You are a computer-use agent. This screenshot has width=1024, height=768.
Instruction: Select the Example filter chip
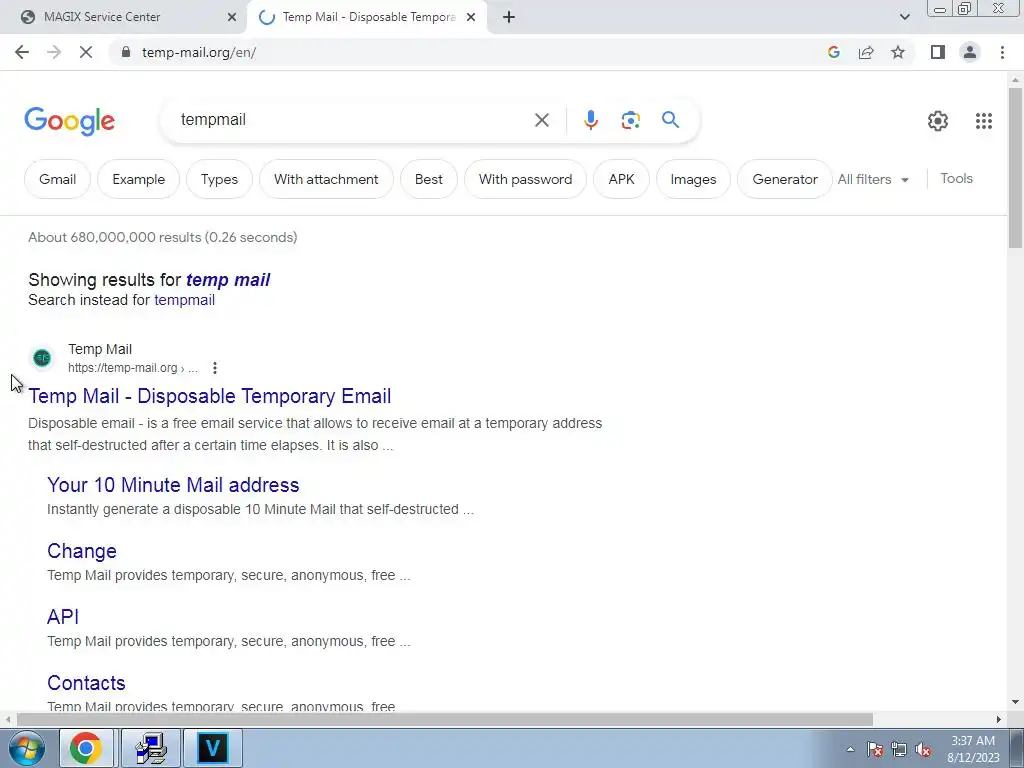[x=138, y=179]
